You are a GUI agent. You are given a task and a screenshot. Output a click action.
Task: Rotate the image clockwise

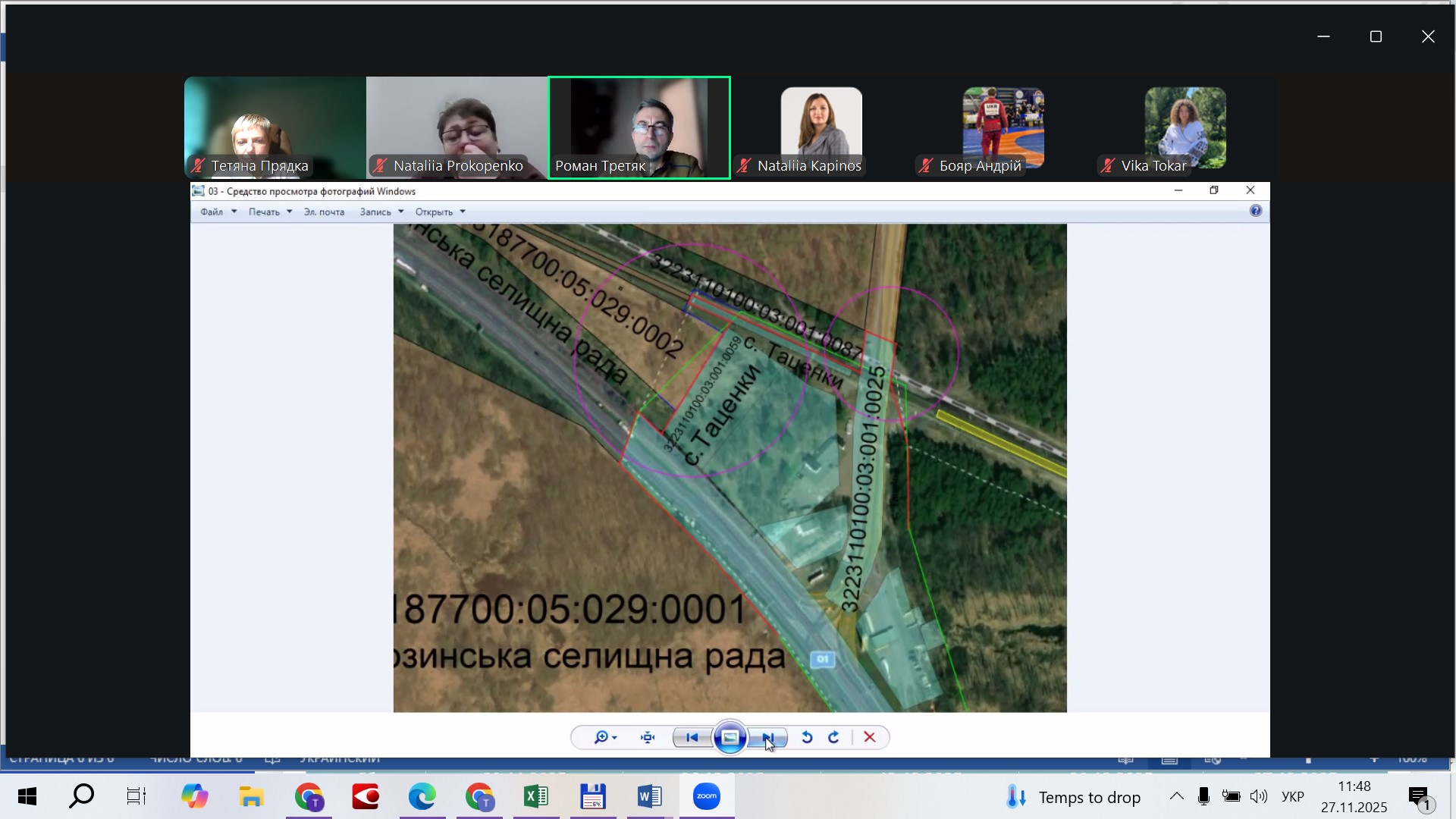click(x=834, y=737)
